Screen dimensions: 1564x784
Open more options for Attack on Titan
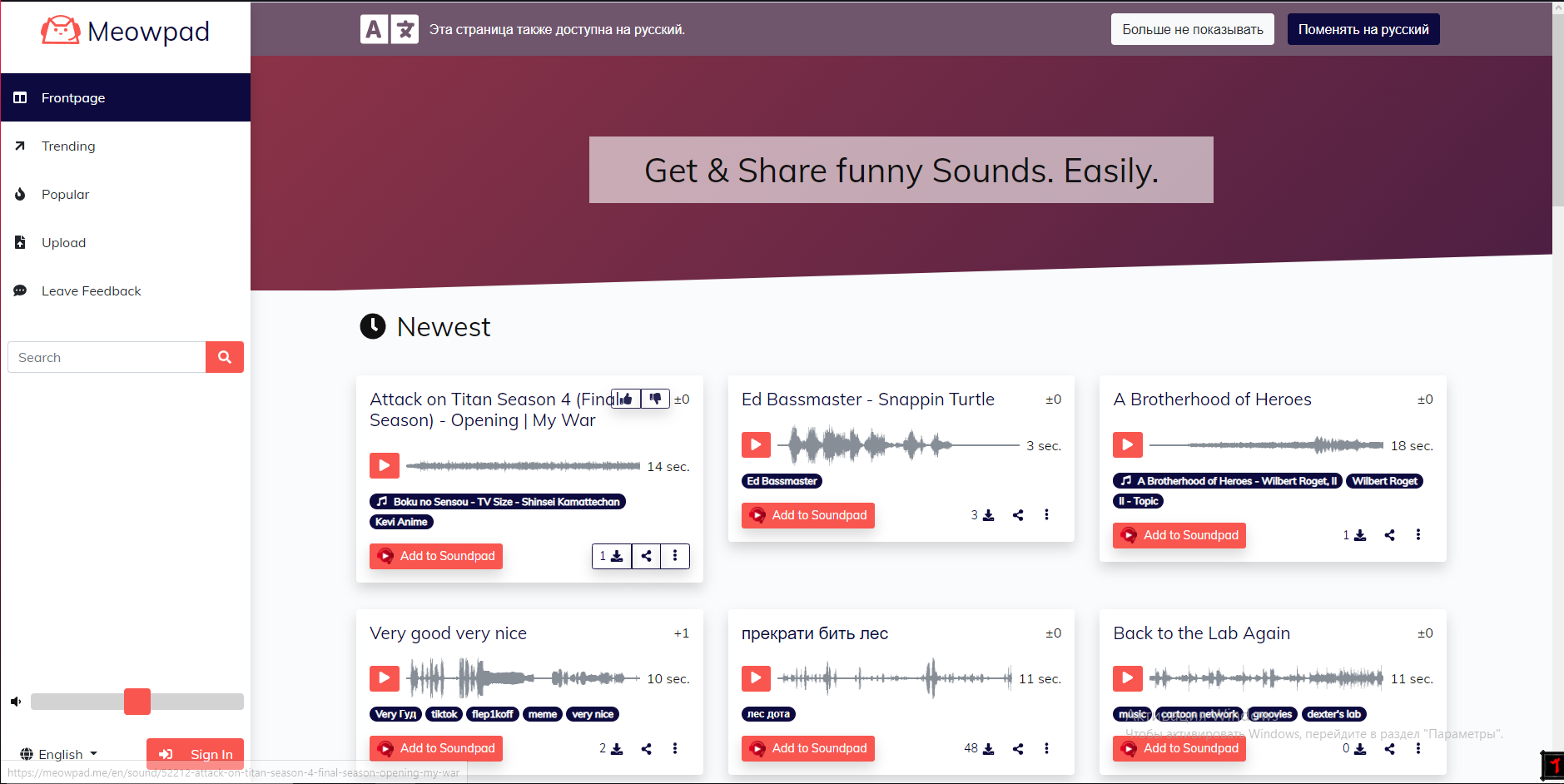pos(675,556)
